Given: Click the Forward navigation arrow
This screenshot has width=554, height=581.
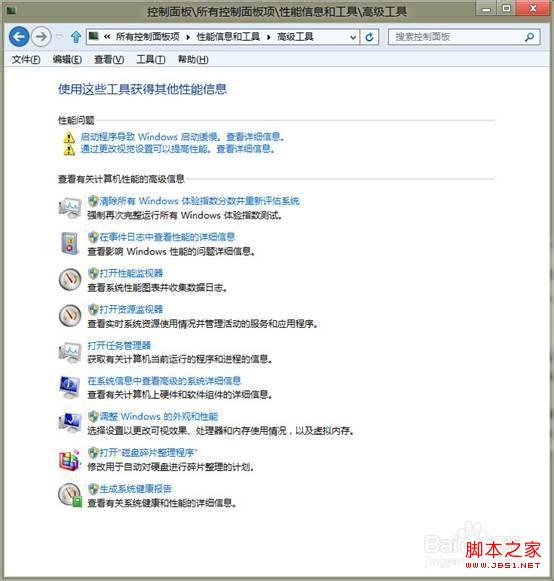Looking at the screenshot, I should [41, 37].
